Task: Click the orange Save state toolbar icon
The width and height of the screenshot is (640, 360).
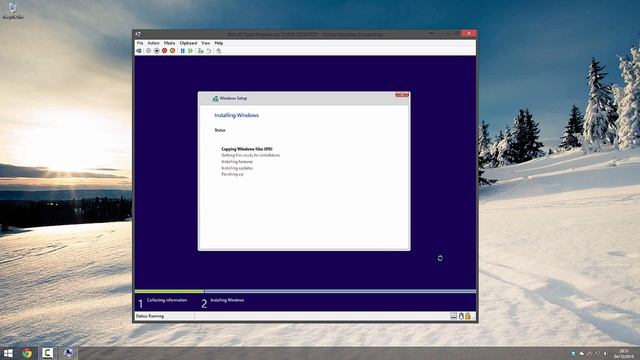Action: (173, 51)
